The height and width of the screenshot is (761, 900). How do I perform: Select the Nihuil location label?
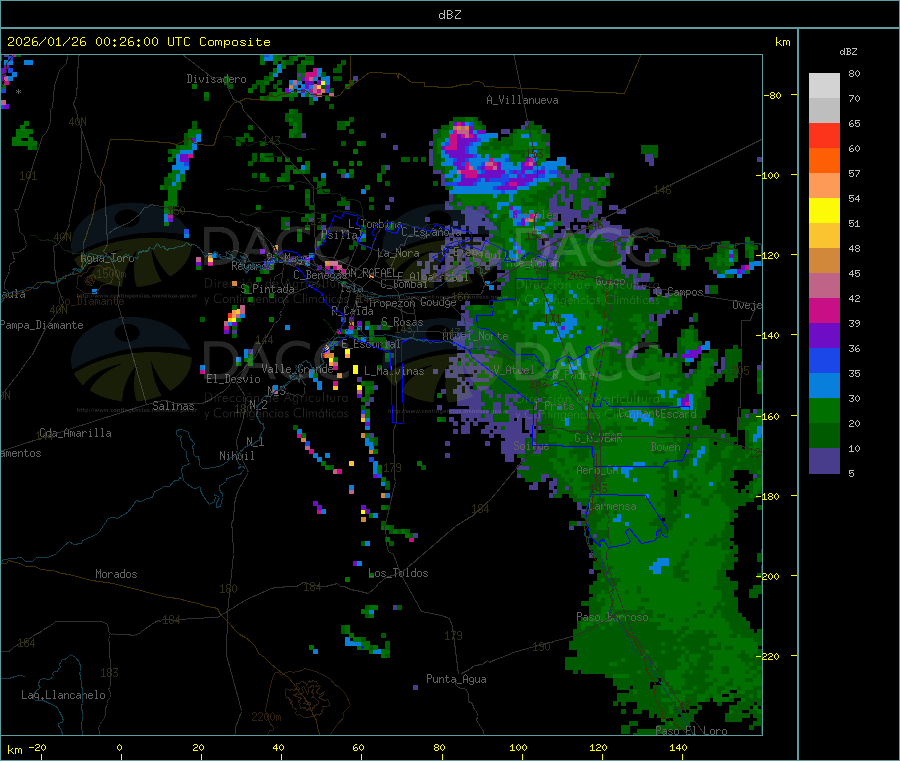coord(236,456)
